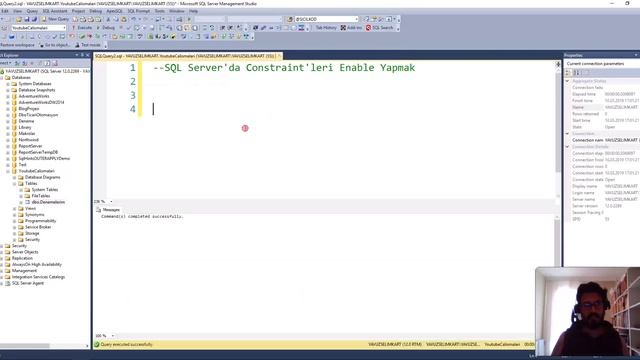Screen dimensions: 640x360
Task: Switch Properties panel to Alphabetical view
Action: click(x=576, y=73)
